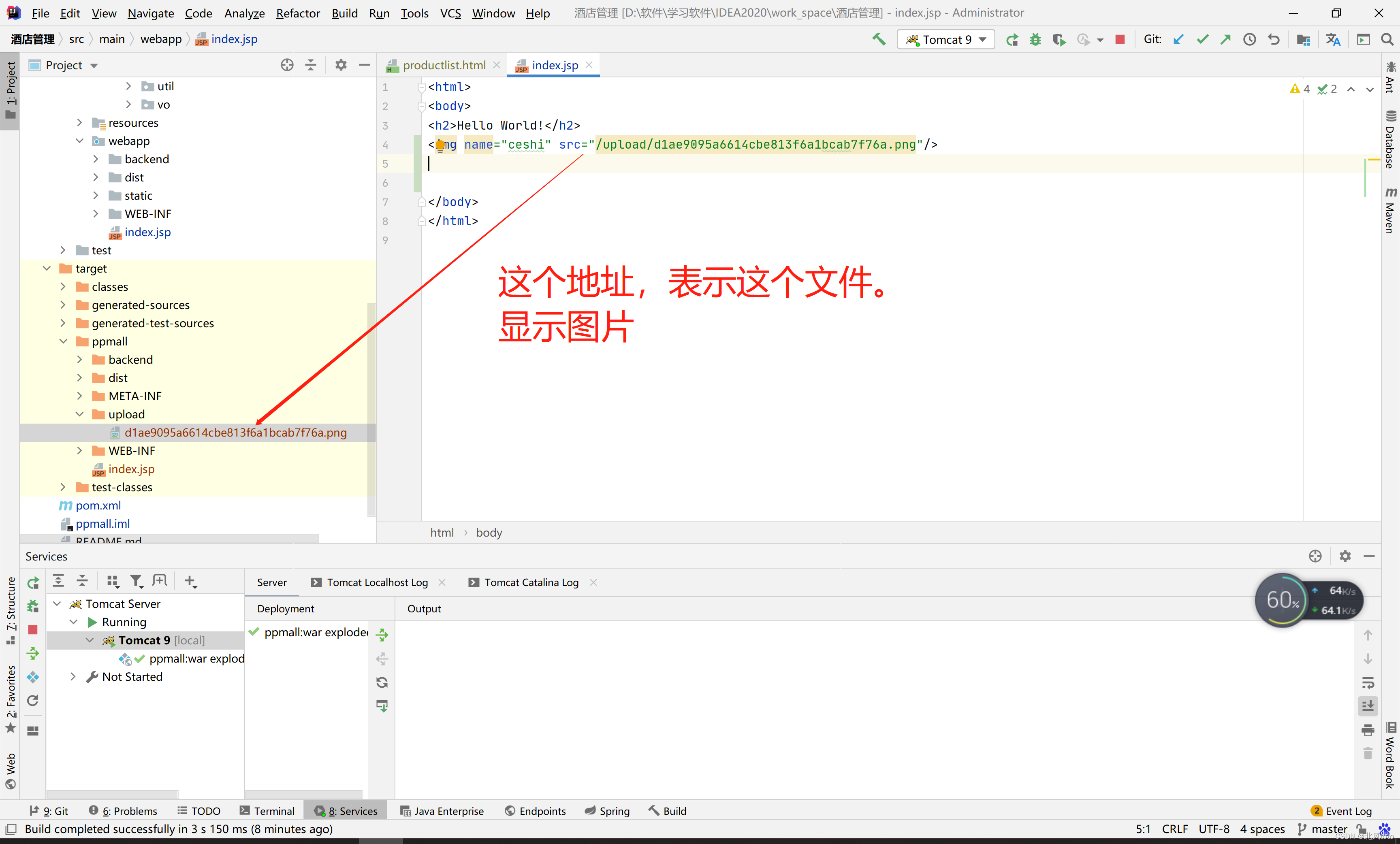
Task: Click Group By icon in Services toolbar
Action: tap(113, 581)
